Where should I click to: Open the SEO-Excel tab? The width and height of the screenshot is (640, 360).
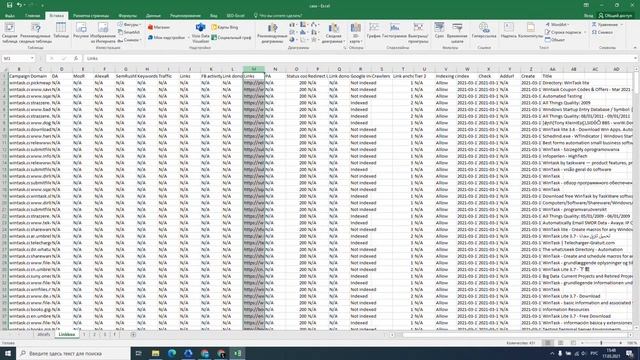pyautogui.click(x=236, y=16)
